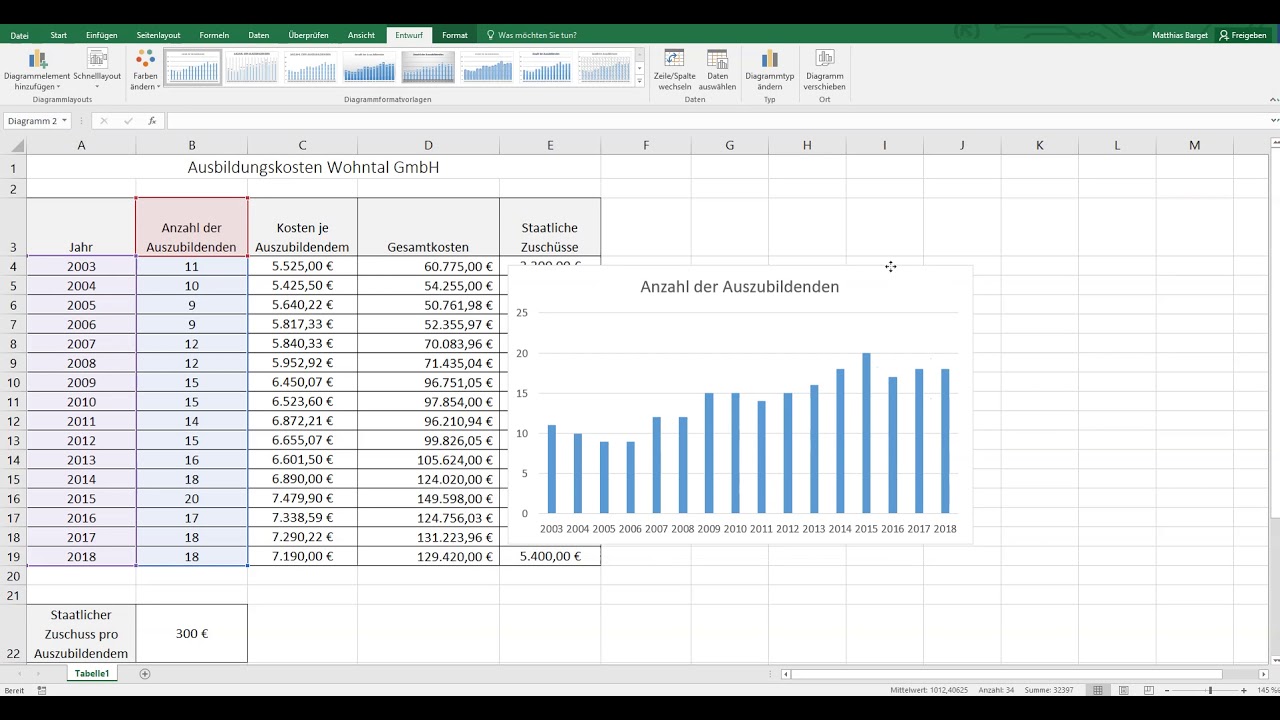Click status bar Summe: 32397
This screenshot has height=720, width=1280.
(1050, 691)
